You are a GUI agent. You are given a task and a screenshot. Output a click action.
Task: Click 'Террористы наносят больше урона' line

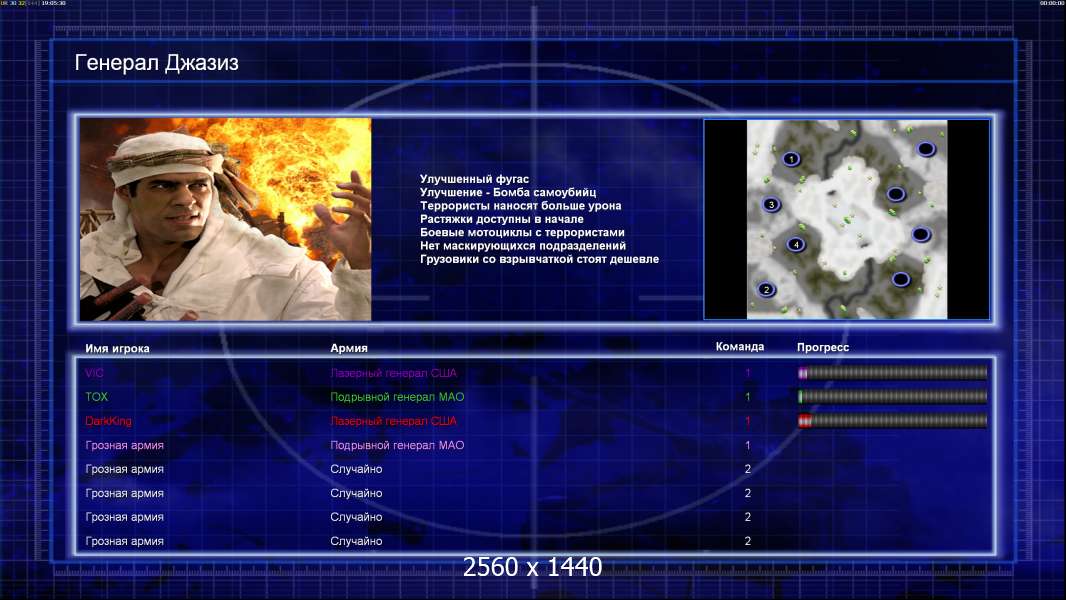tap(521, 205)
